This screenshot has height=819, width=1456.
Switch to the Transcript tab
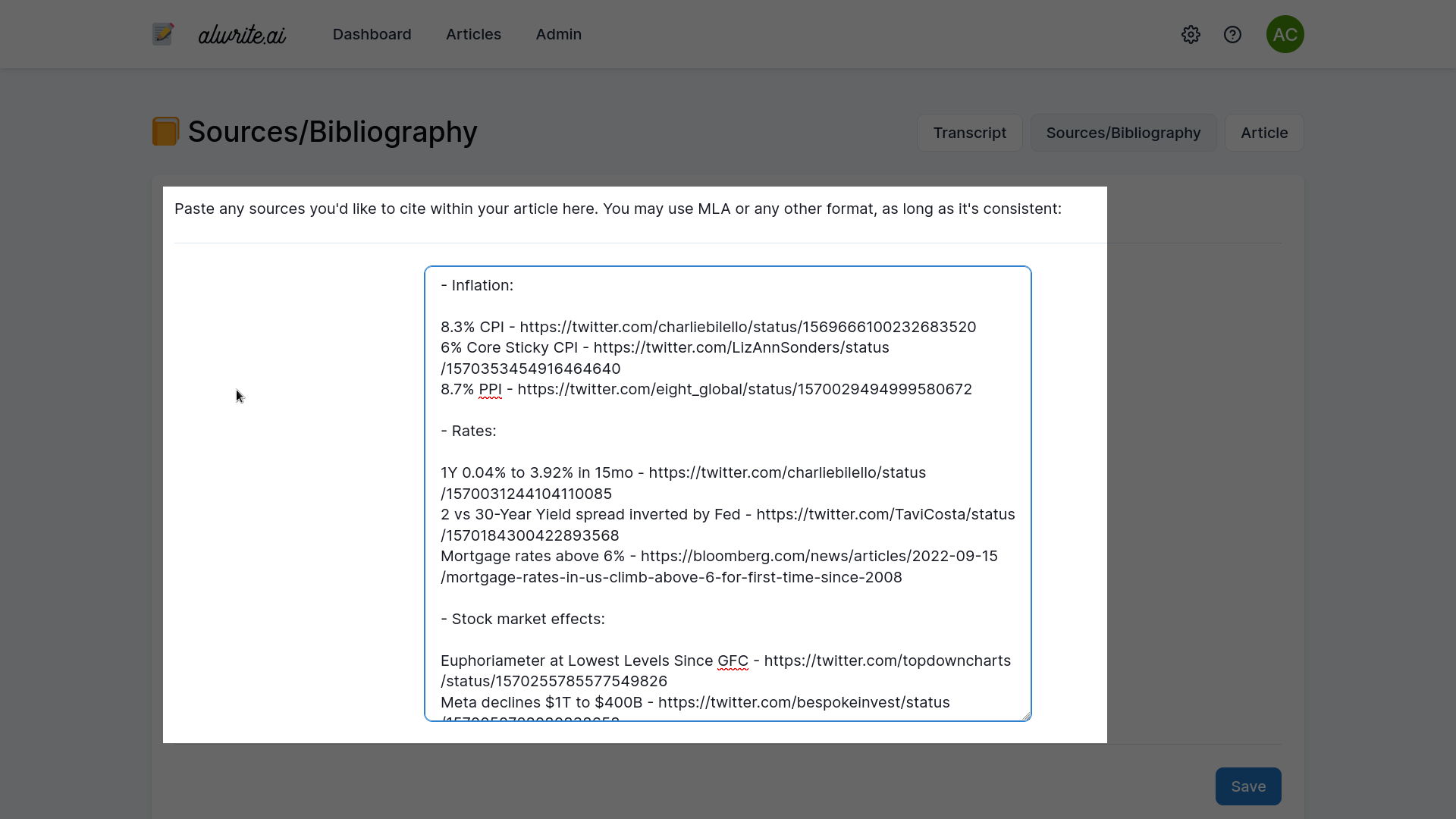click(x=970, y=132)
